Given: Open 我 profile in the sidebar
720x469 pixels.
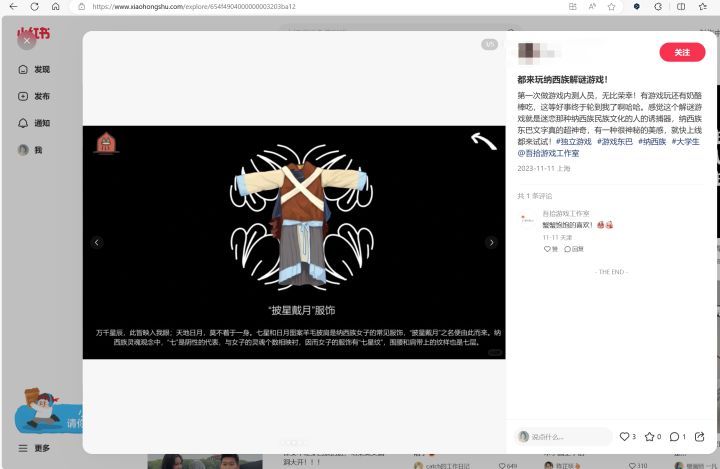Looking at the screenshot, I should 30,150.
